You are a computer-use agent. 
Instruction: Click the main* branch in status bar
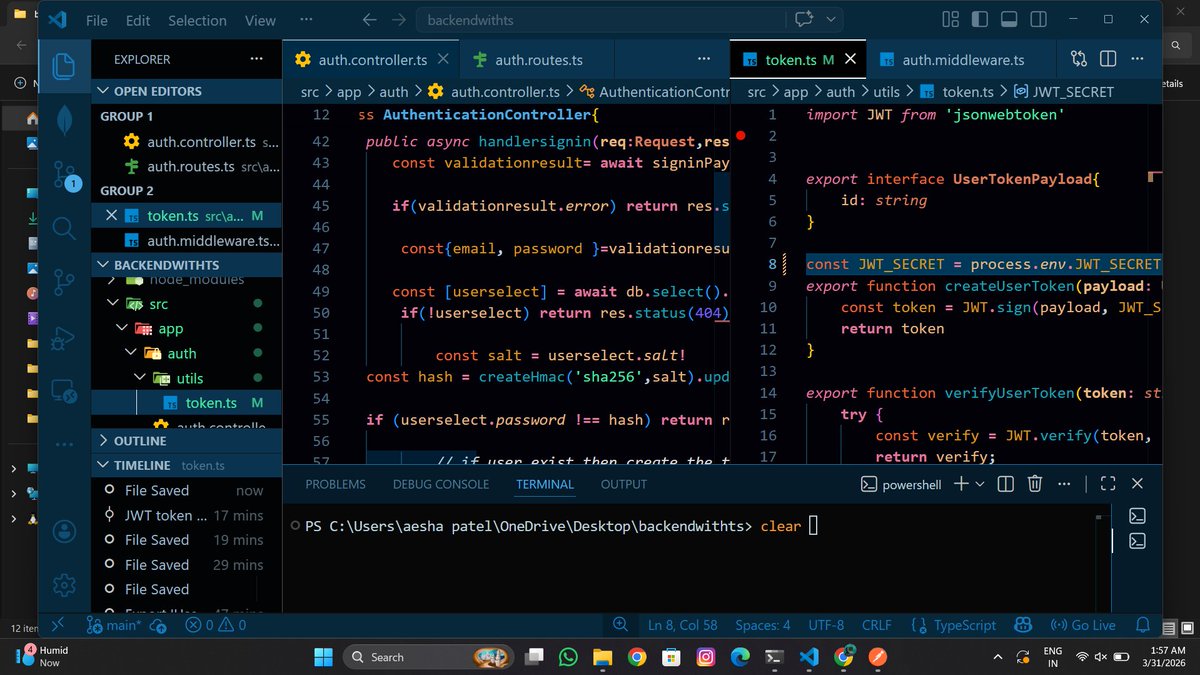coord(113,625)
